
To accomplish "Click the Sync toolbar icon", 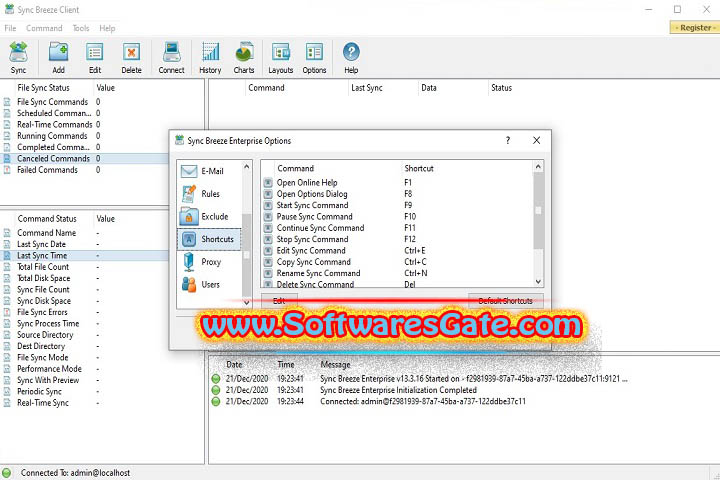I will click(18, 57).
